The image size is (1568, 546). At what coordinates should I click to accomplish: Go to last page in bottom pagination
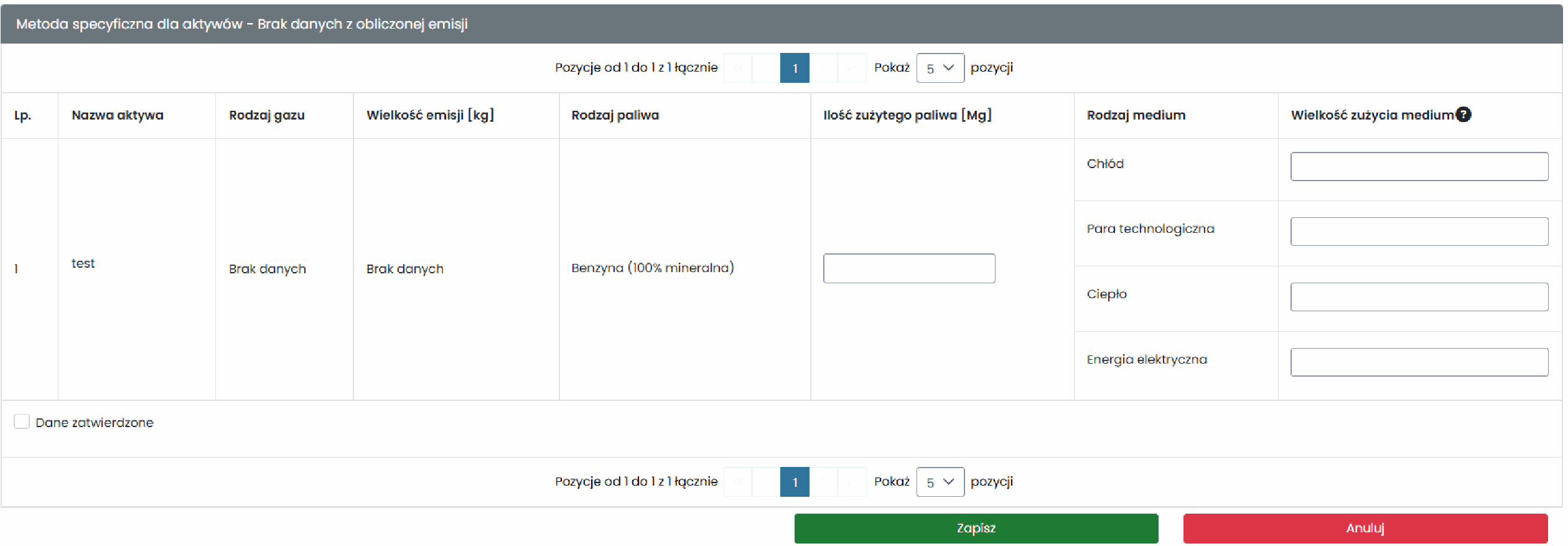(x=852, y=482)
